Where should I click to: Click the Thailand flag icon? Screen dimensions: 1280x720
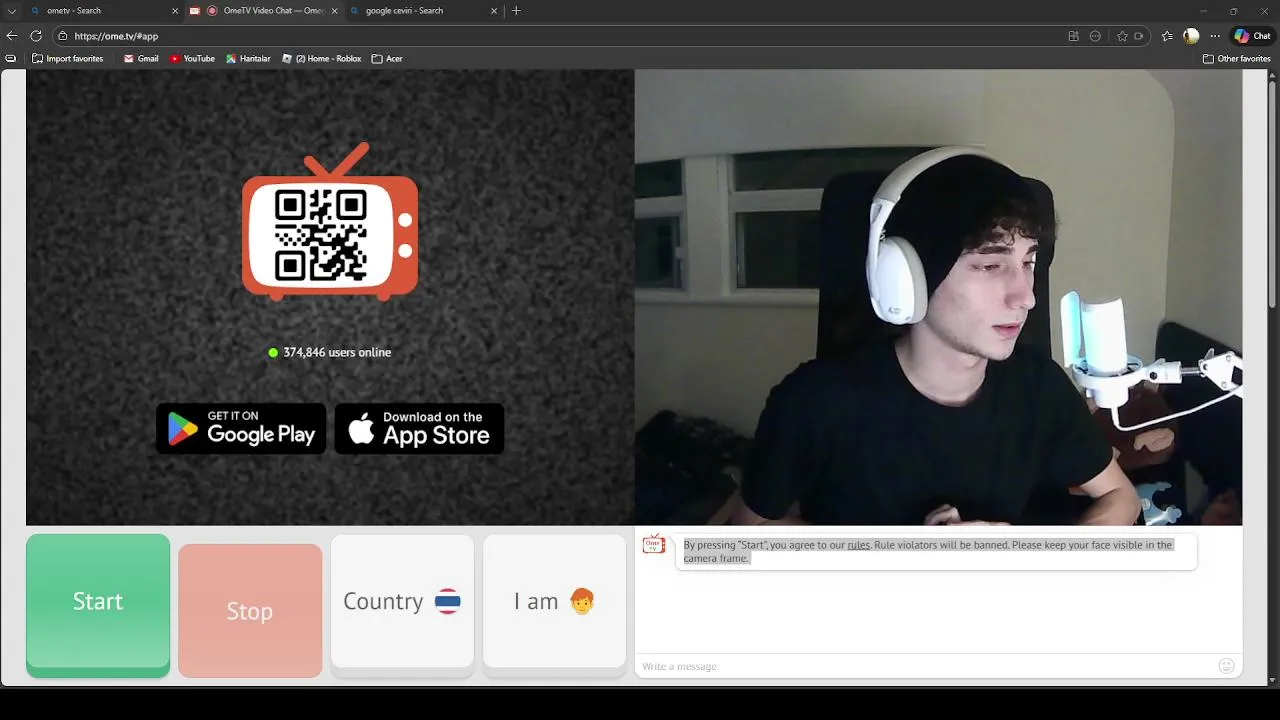pos(447,601)
